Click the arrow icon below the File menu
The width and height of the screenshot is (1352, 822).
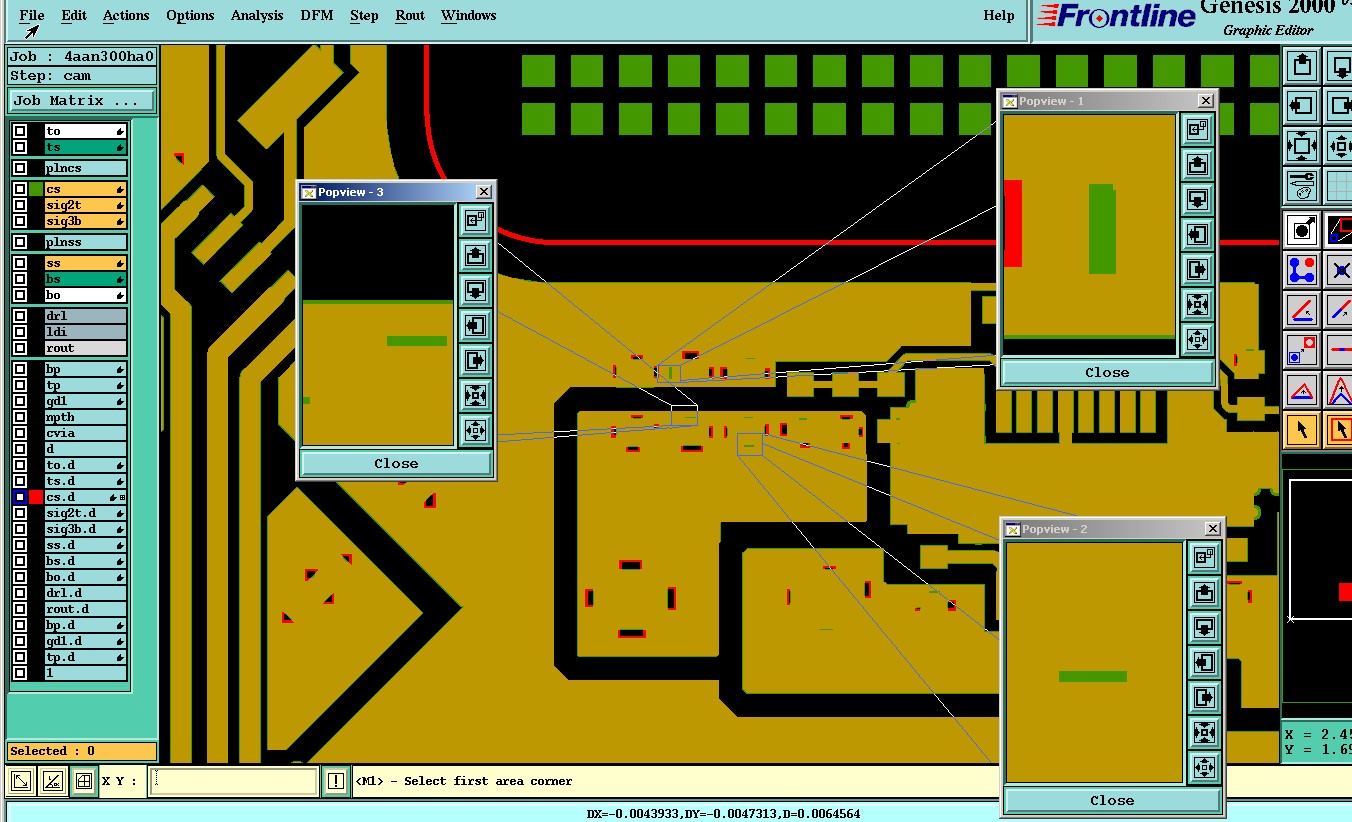pos(31,32)
